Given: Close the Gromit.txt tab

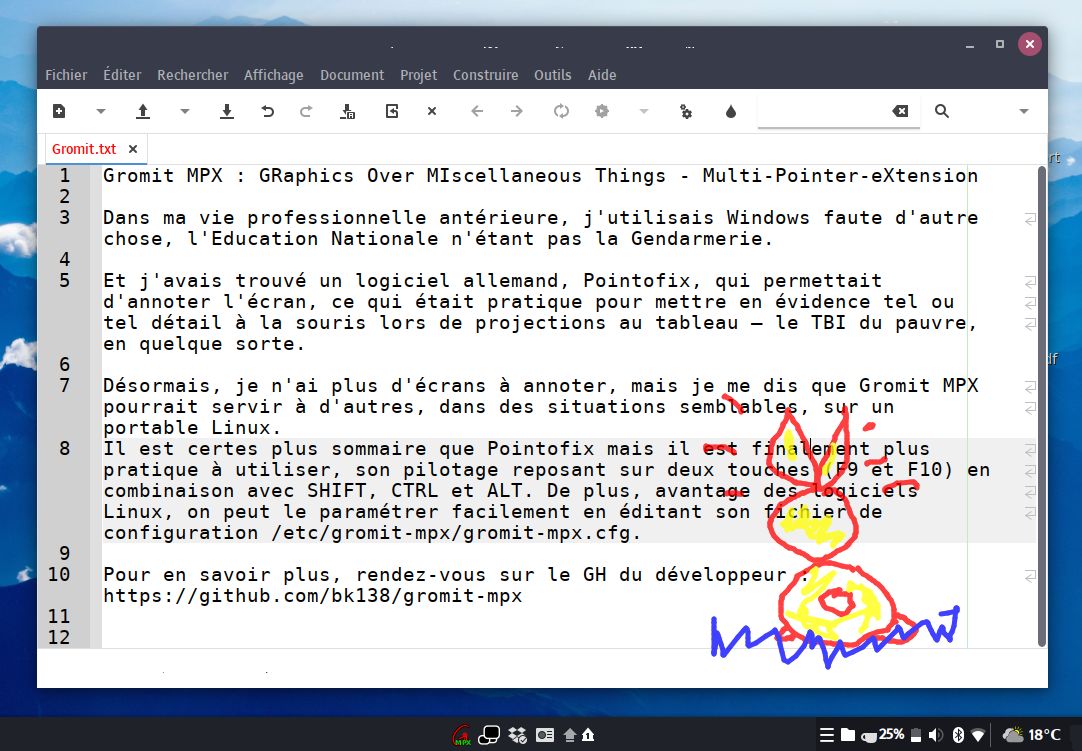Looking at the screenshot, I should pyautogui.click(x=132, y=149).
